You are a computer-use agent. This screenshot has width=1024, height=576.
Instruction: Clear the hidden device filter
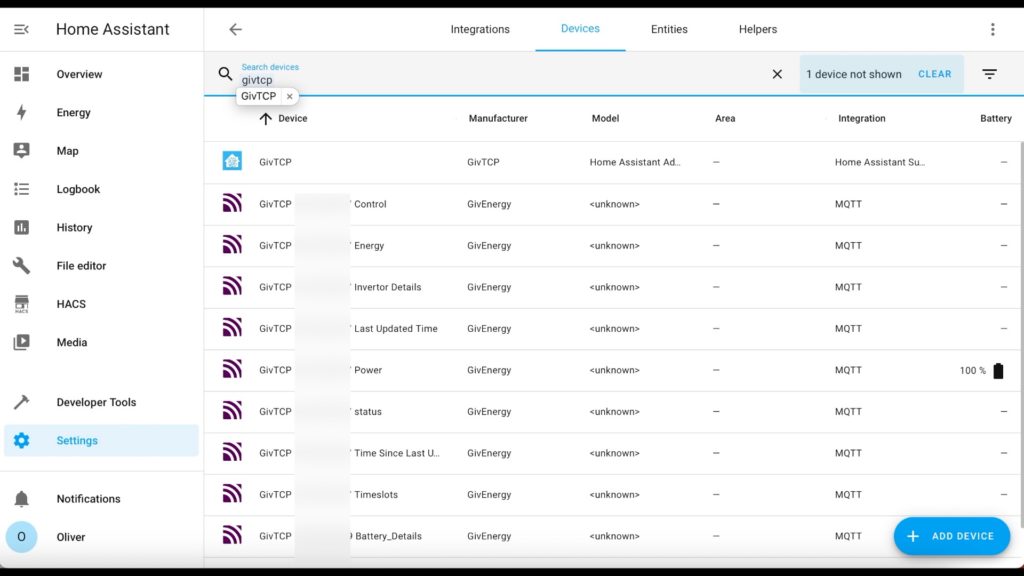pyautogui.click(x=935, y=74)
